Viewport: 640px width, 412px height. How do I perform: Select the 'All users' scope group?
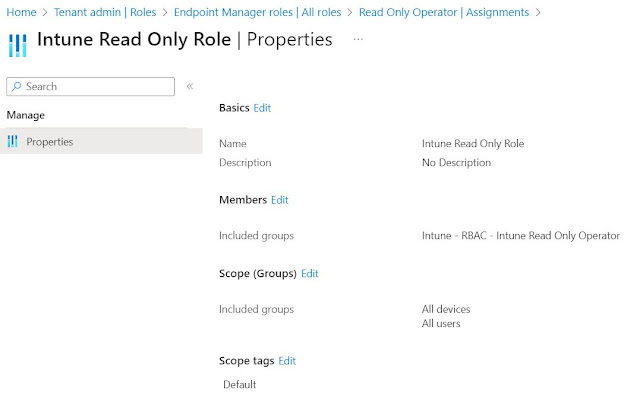tap(441, 323)
